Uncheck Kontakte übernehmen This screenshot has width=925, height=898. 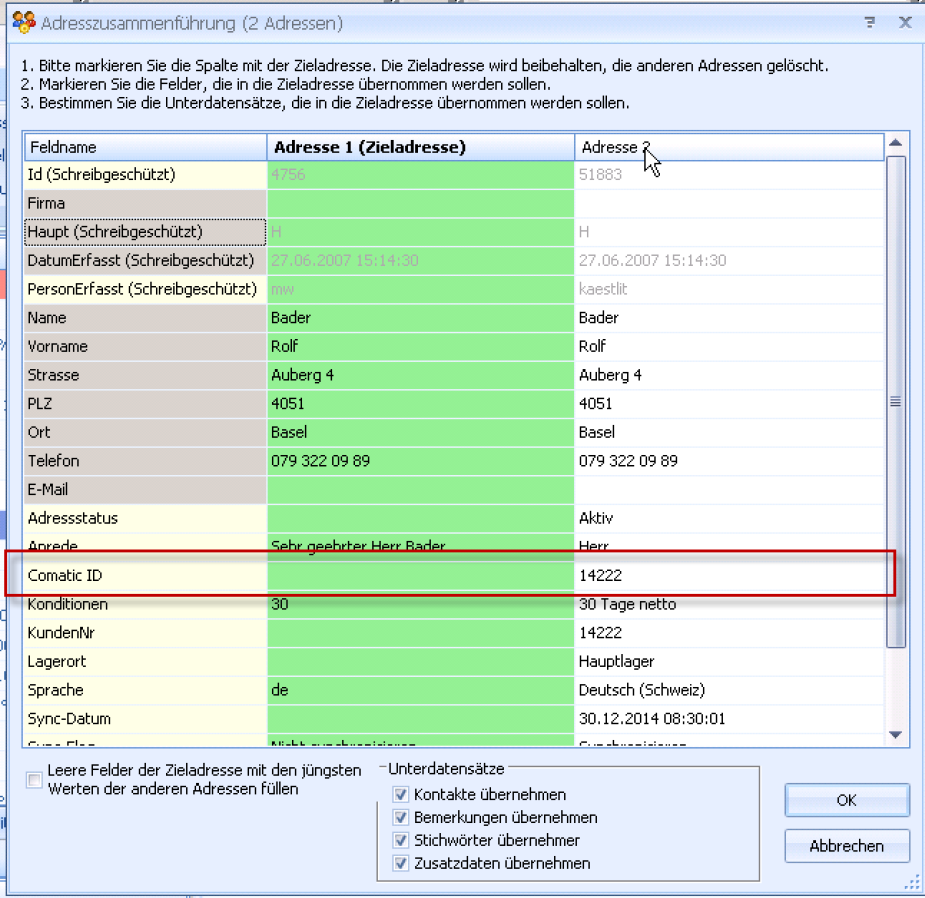tap(401, 794)
